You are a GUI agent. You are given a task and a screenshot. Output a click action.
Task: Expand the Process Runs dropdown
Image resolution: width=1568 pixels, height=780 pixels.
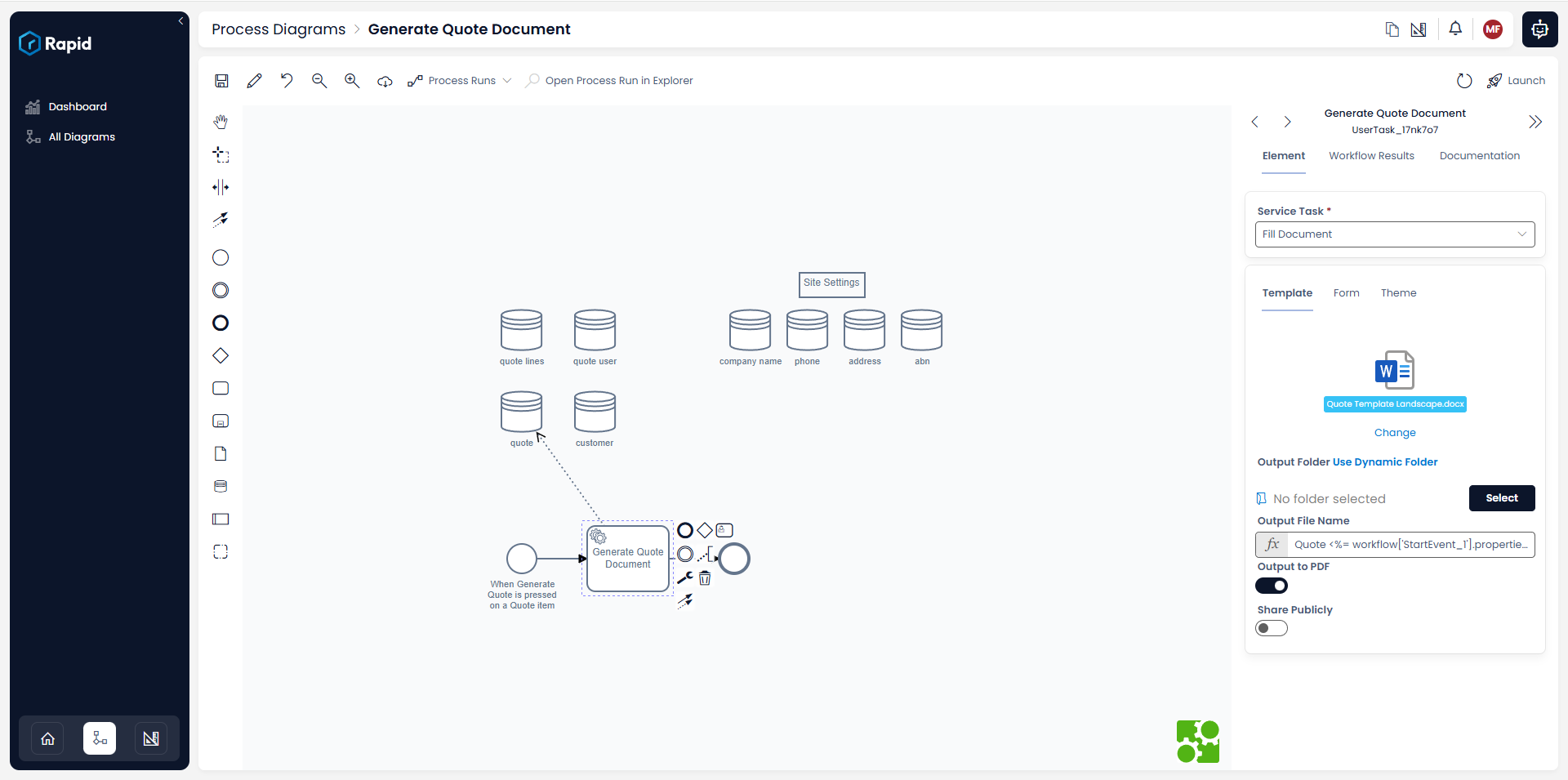(x=461, y=81)
